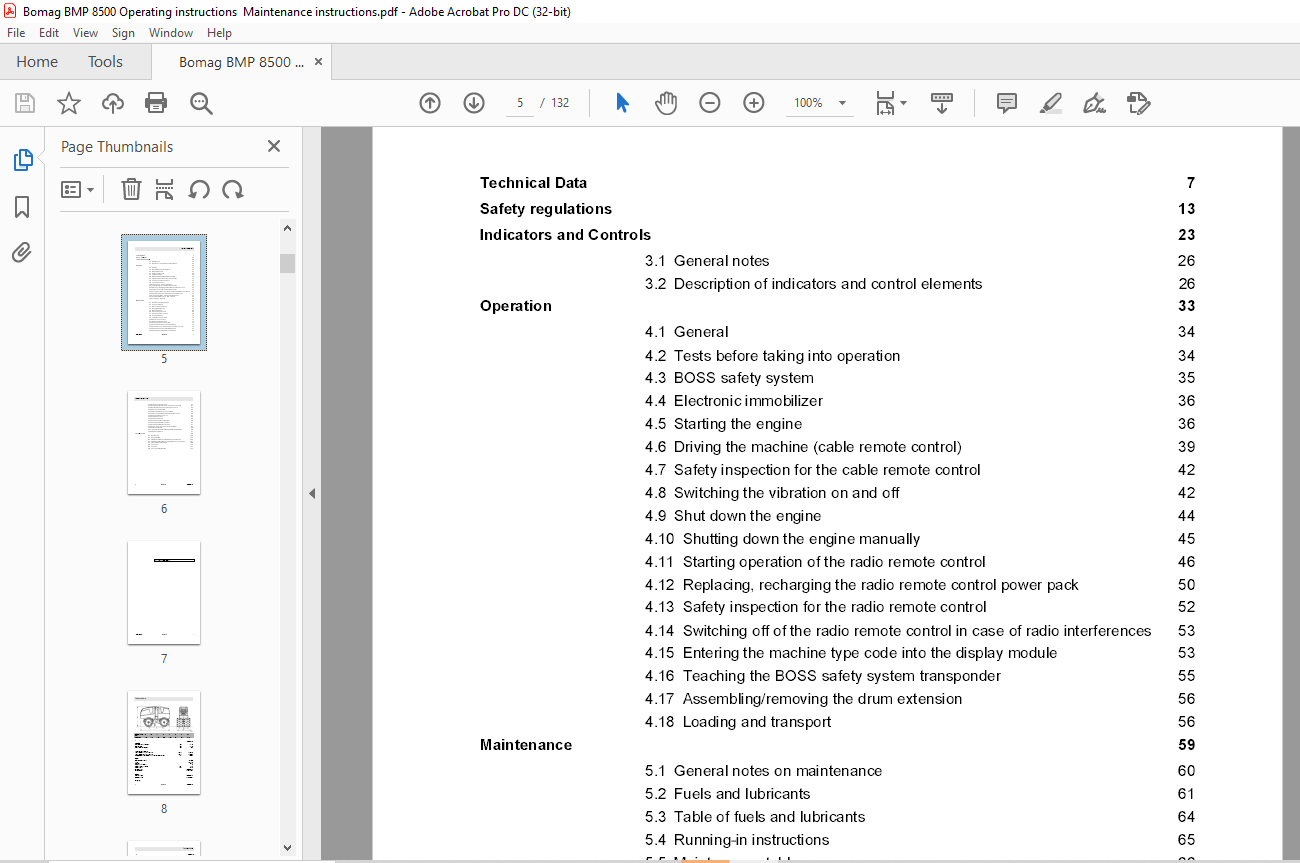Click "3.1 General notes" entry

(x=707, y=261)
